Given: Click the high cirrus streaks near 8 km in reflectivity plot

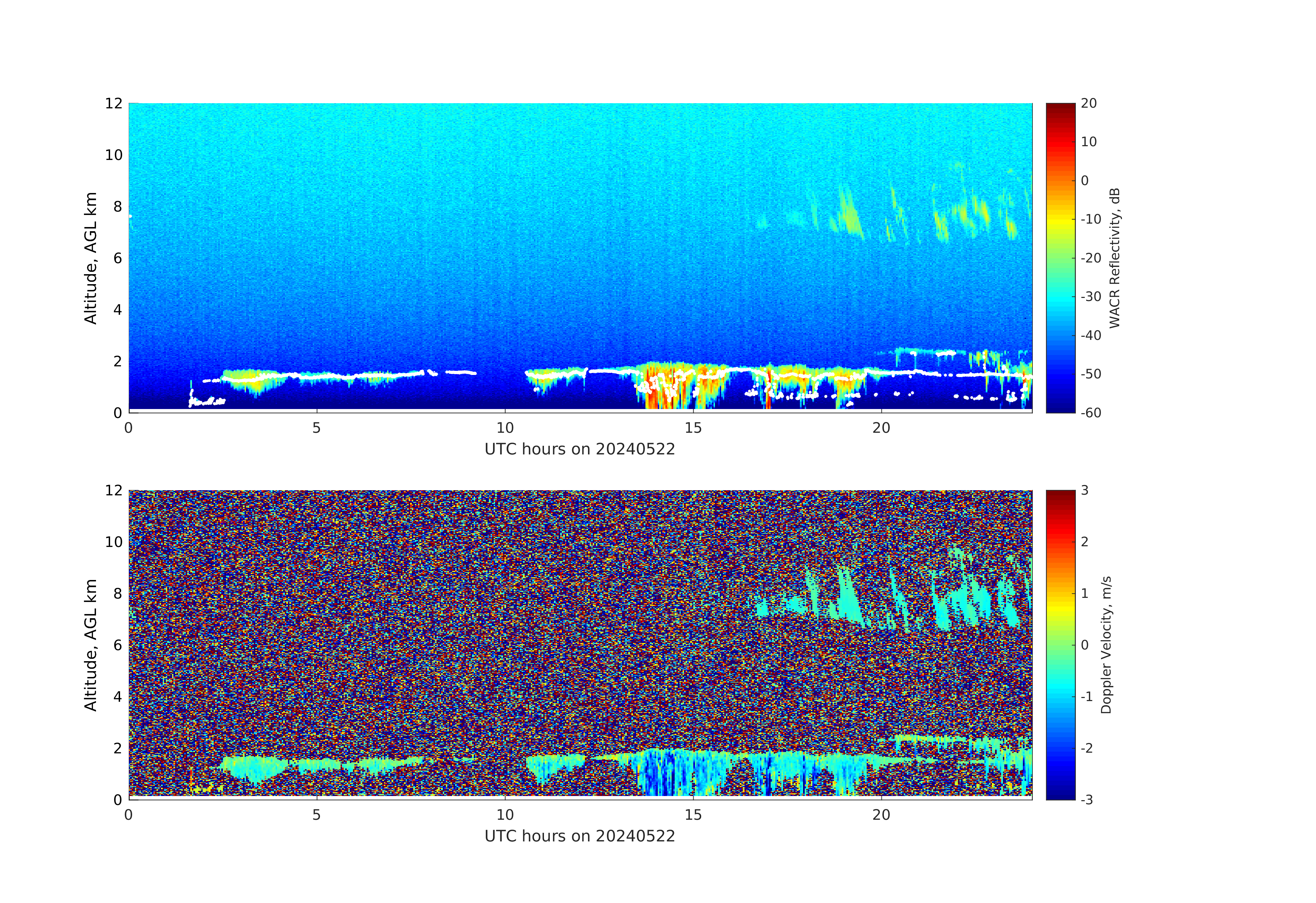Looking at the screenshot, I should (849, 218).
